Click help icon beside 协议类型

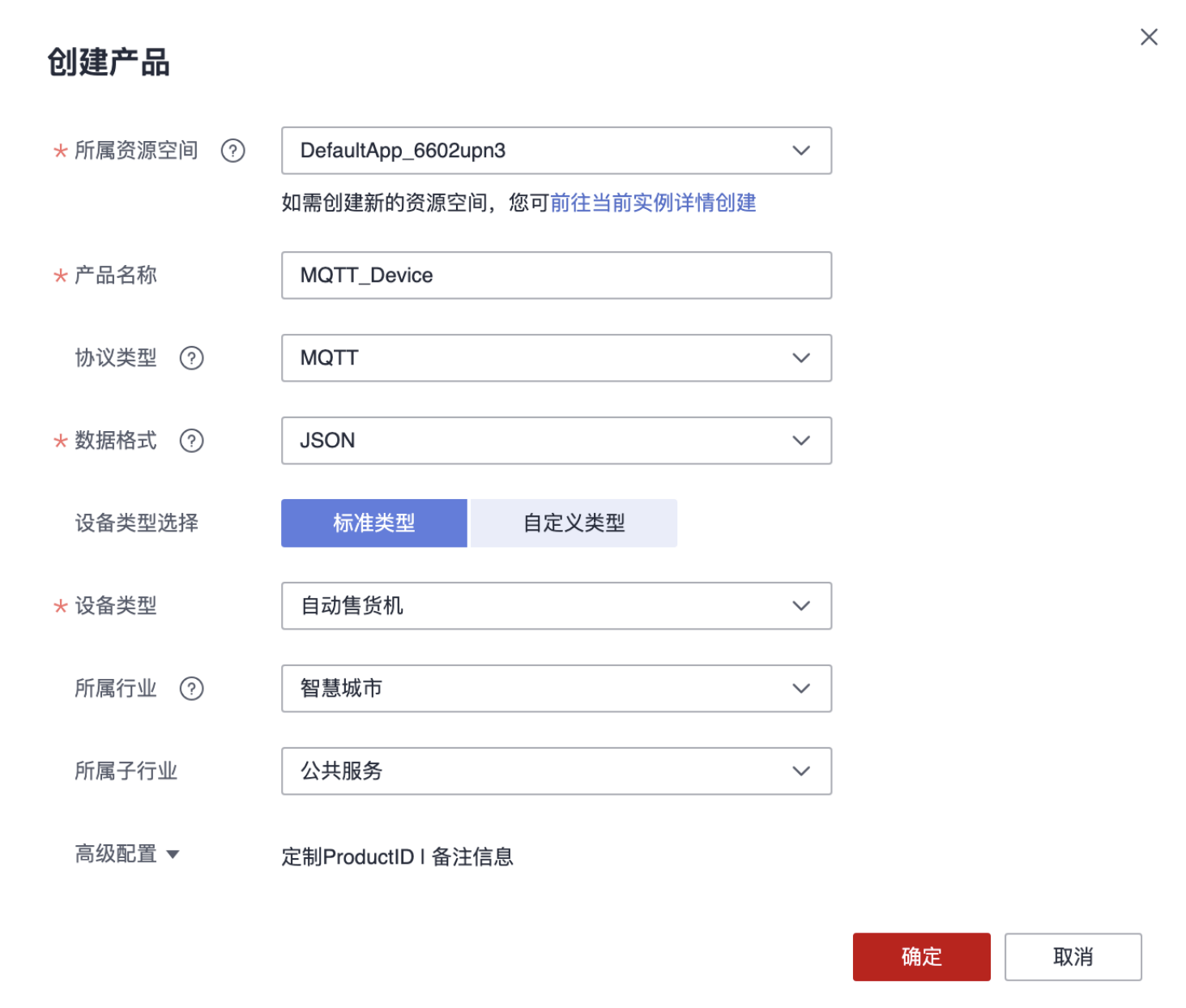pyautogui.click(x=192, y=358)
